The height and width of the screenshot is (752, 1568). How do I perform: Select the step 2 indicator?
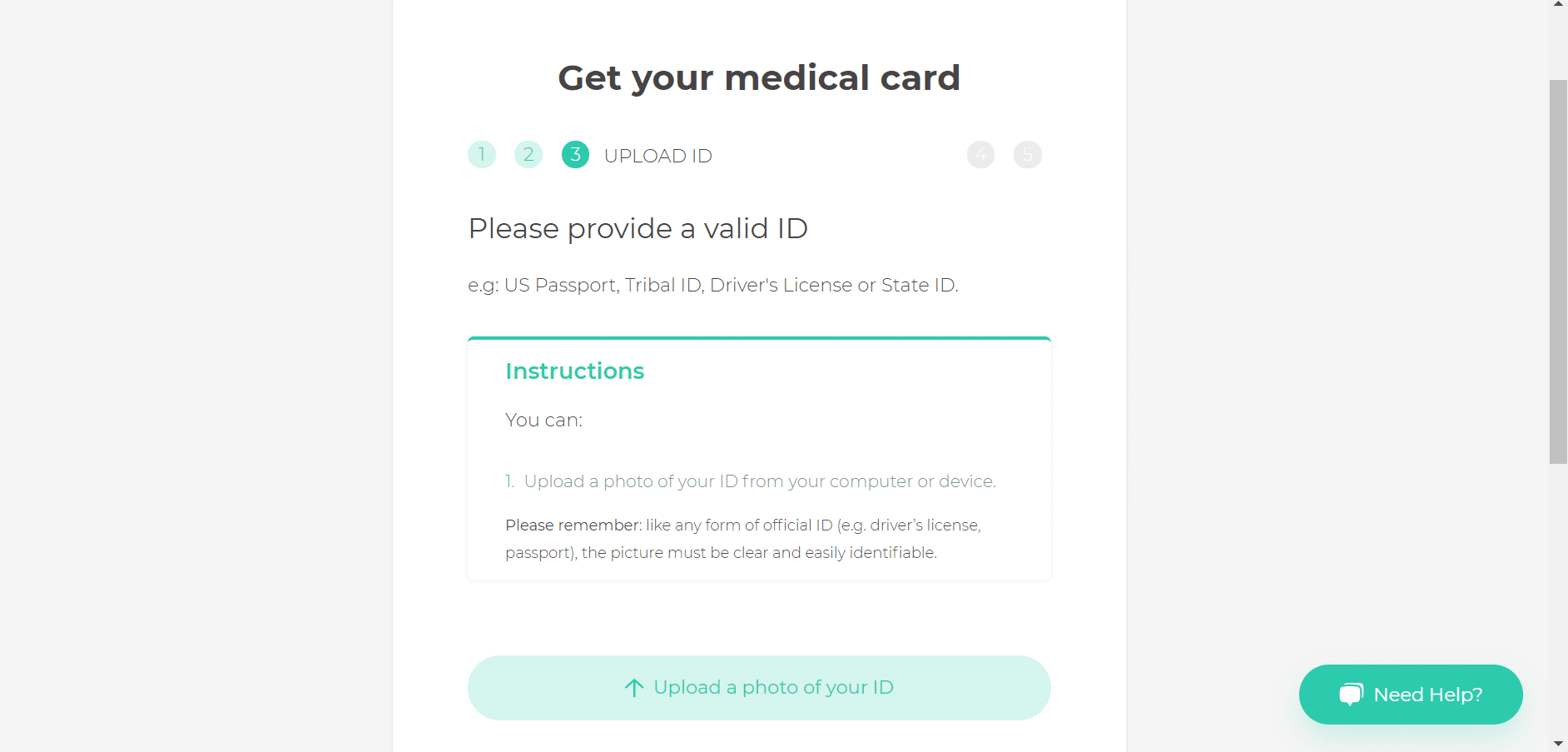click(x=528, y=155)
